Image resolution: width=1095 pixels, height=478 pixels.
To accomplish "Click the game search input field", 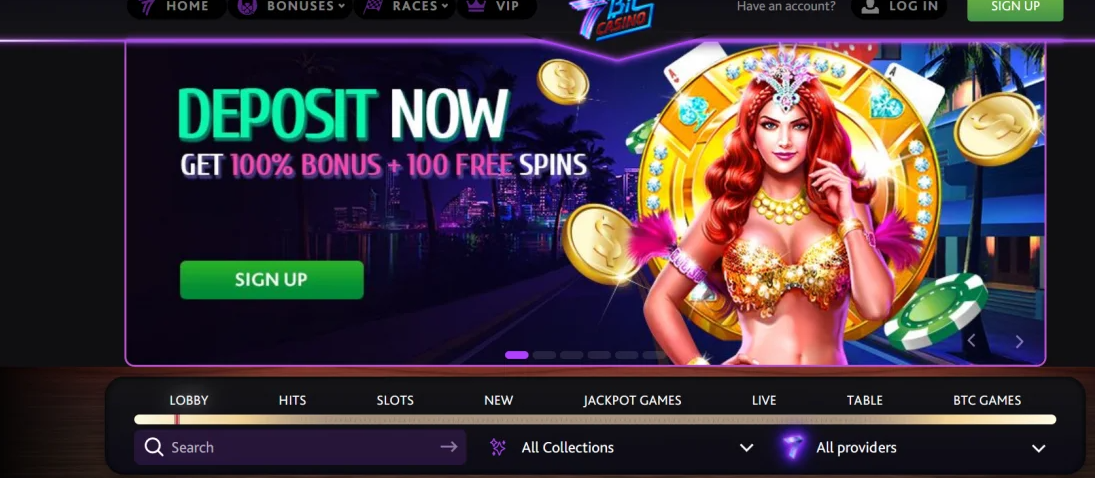I will [x=300, y=447].
